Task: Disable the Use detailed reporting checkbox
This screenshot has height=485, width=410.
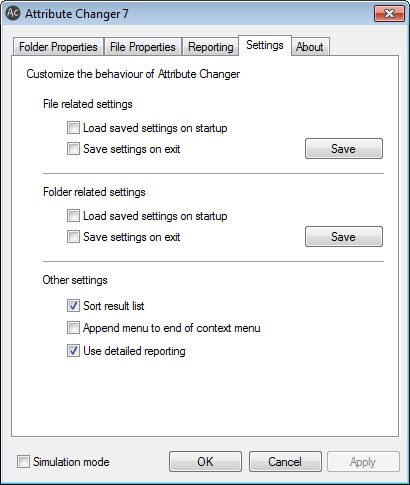Action: point(73,351)
